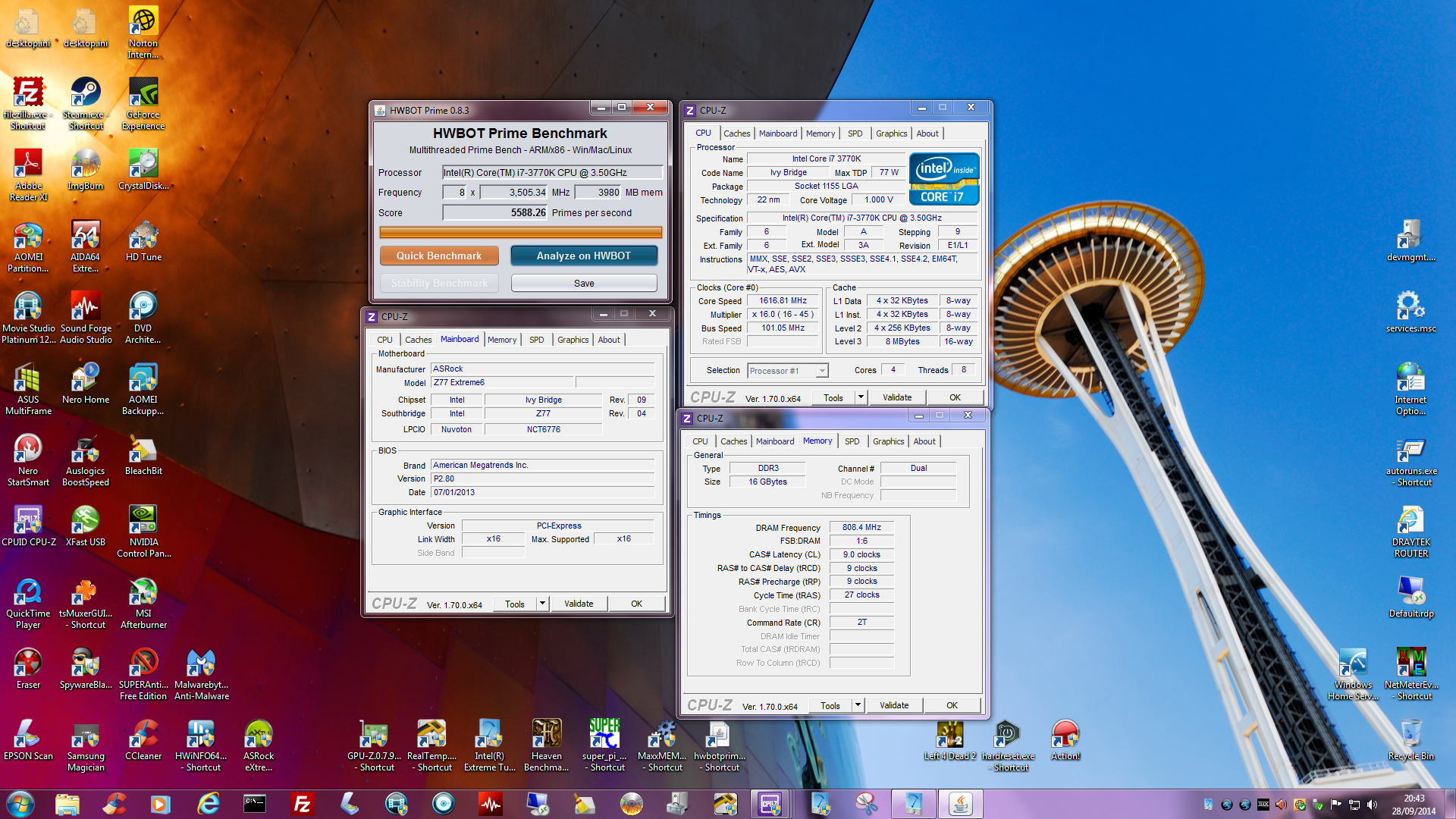Click the volume icon in system tray
The image size is (1456, 819).
(x=1372, y=805)
